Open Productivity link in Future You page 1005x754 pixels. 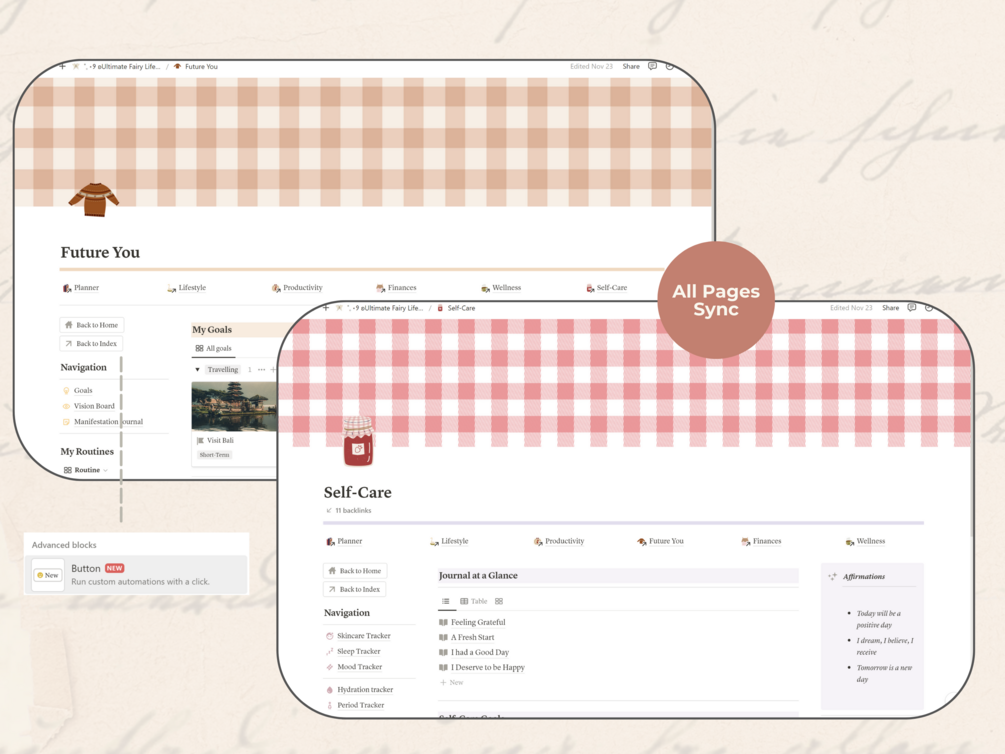pos(297,288)
